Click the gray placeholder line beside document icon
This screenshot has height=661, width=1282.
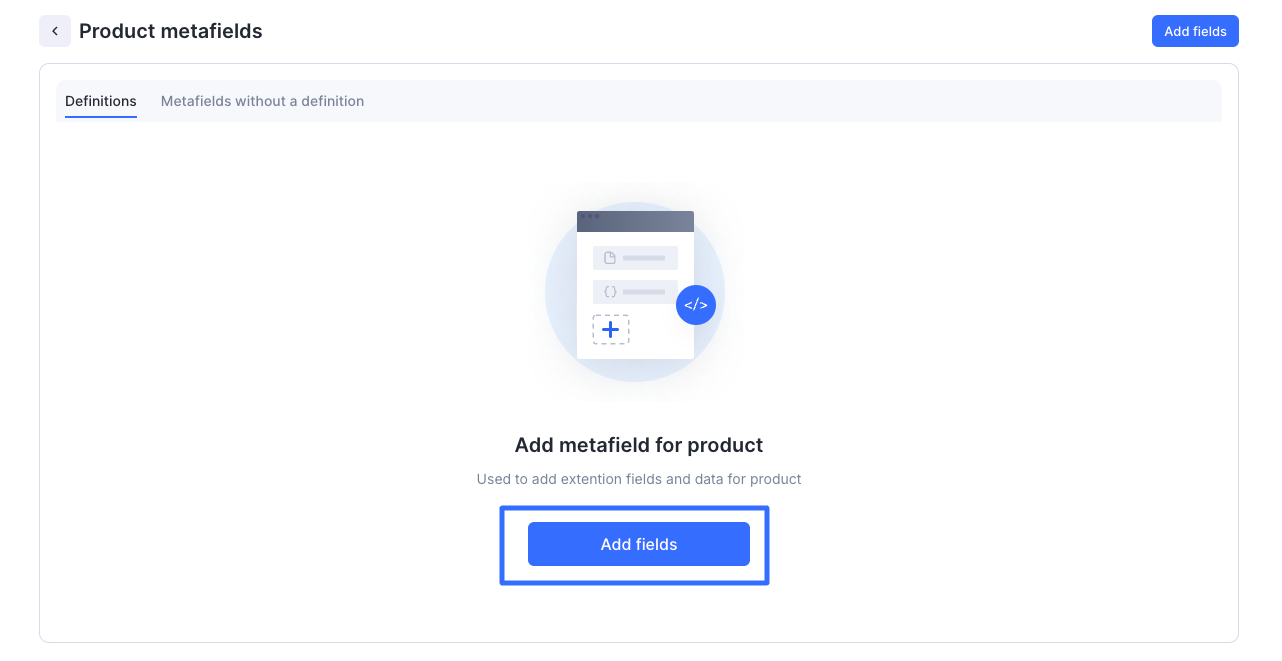(644, 258)
